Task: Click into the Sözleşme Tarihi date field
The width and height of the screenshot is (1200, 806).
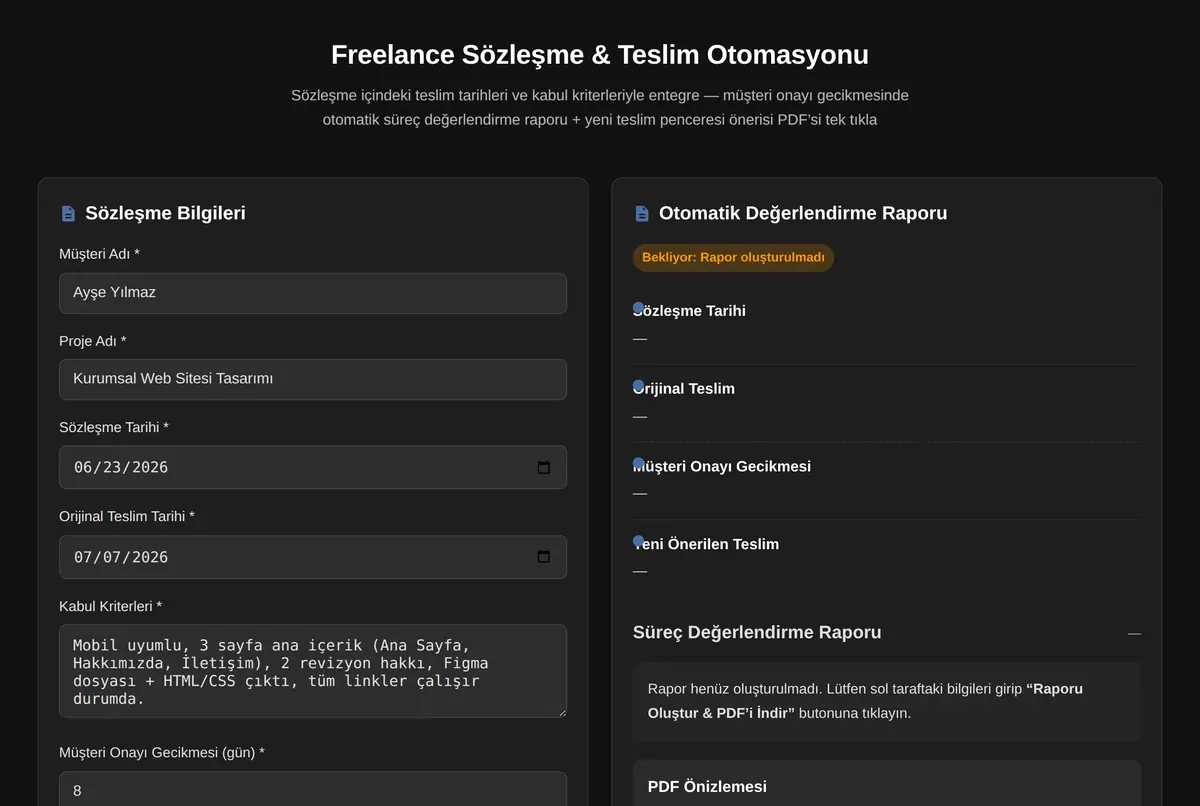Action: coord(313,467)
